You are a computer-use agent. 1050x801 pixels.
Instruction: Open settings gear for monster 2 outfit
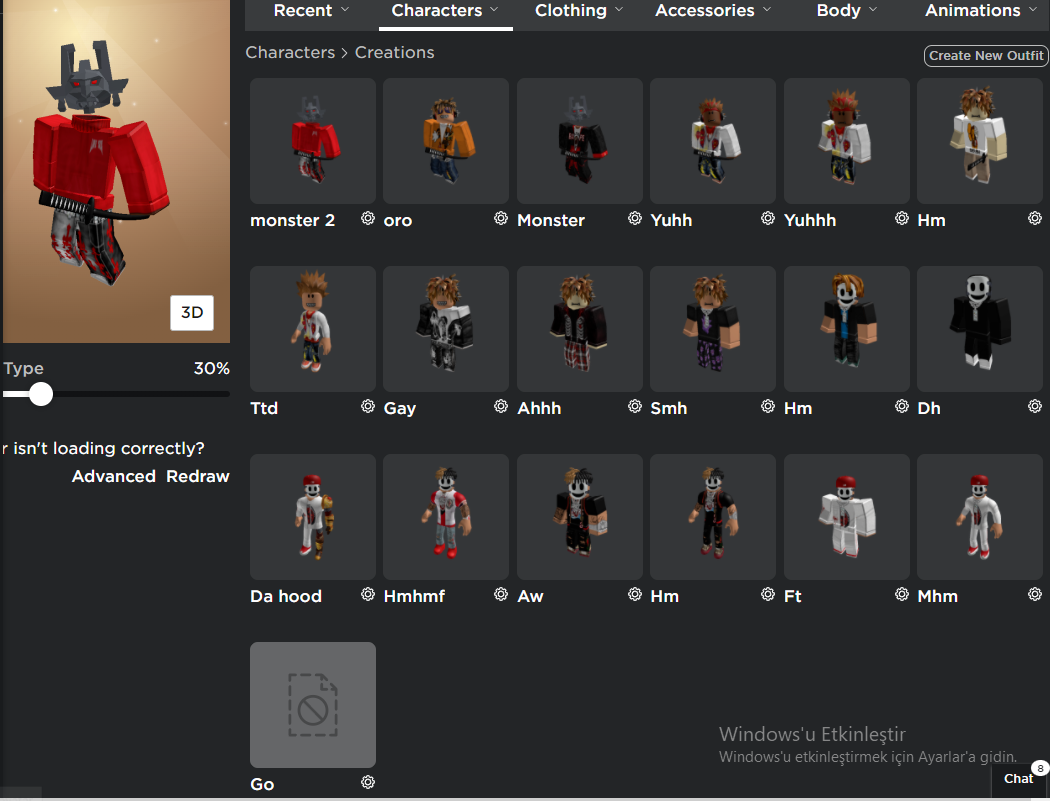pos(368,218)
